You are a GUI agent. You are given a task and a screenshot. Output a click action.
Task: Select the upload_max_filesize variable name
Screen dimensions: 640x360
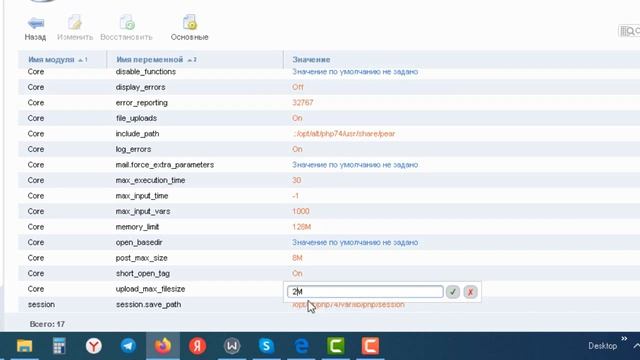tap(150, 289)
